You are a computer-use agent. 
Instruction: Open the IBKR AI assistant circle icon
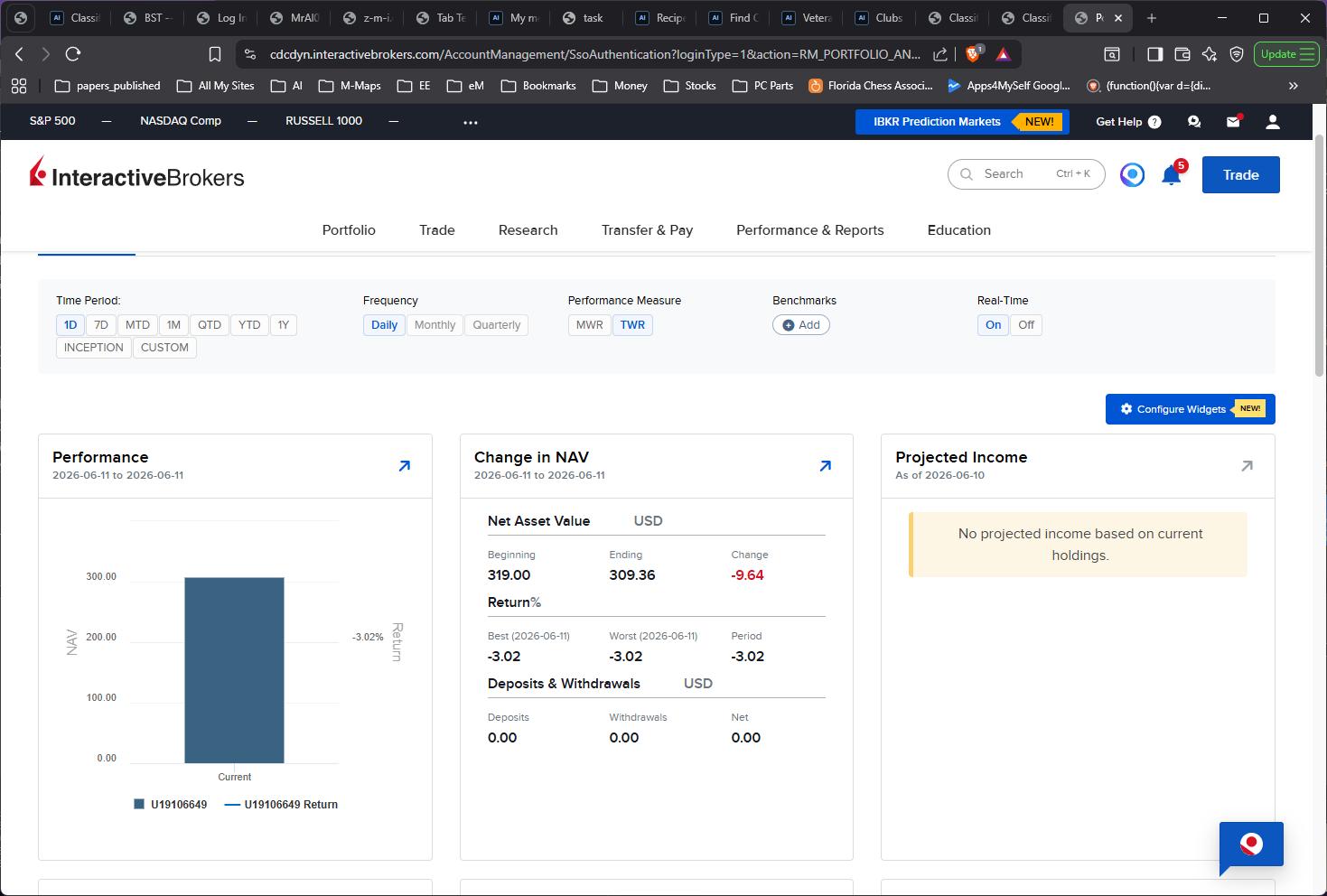coord(1132,174)
